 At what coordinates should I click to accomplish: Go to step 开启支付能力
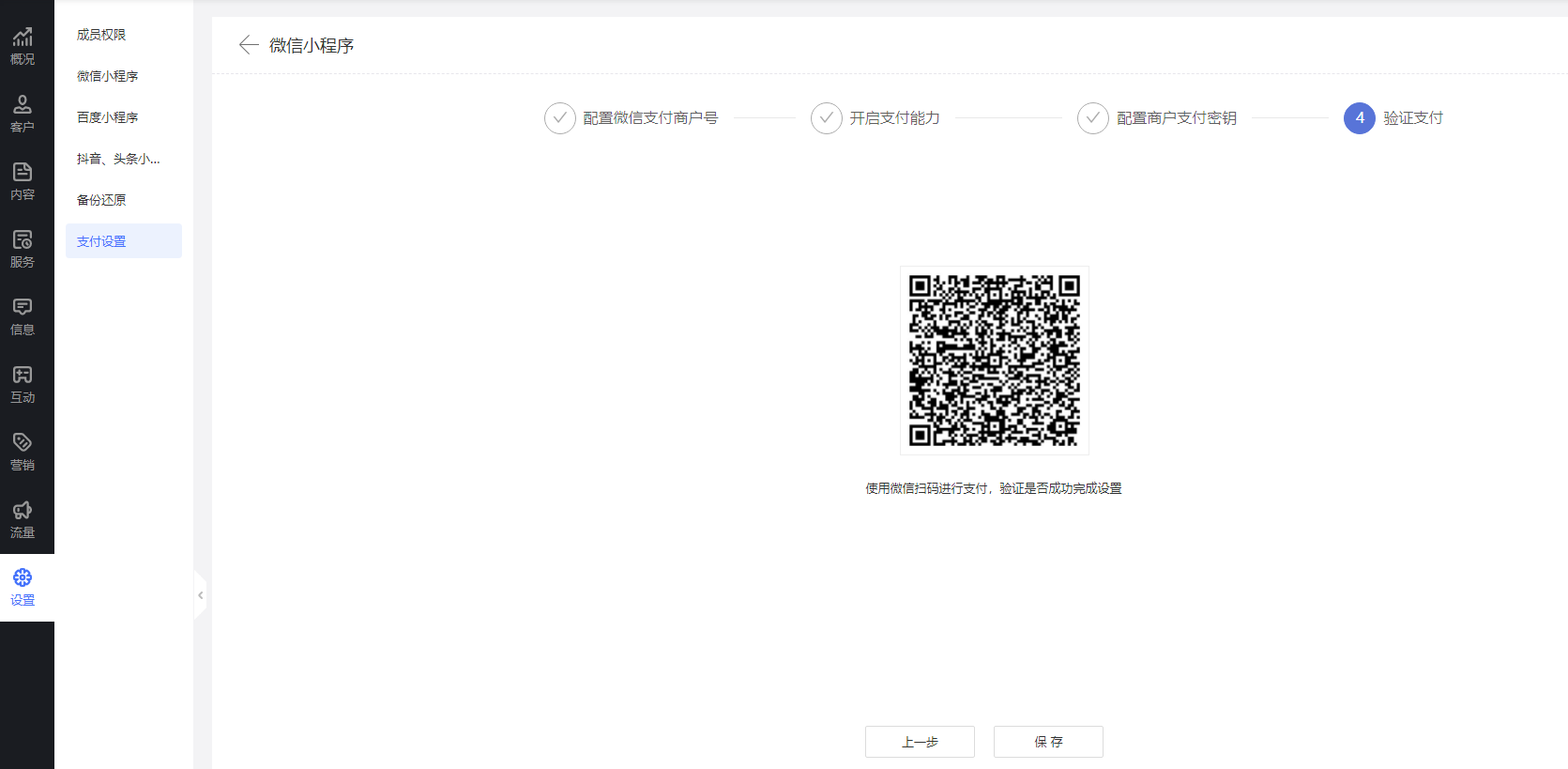(x=875, y=118)
